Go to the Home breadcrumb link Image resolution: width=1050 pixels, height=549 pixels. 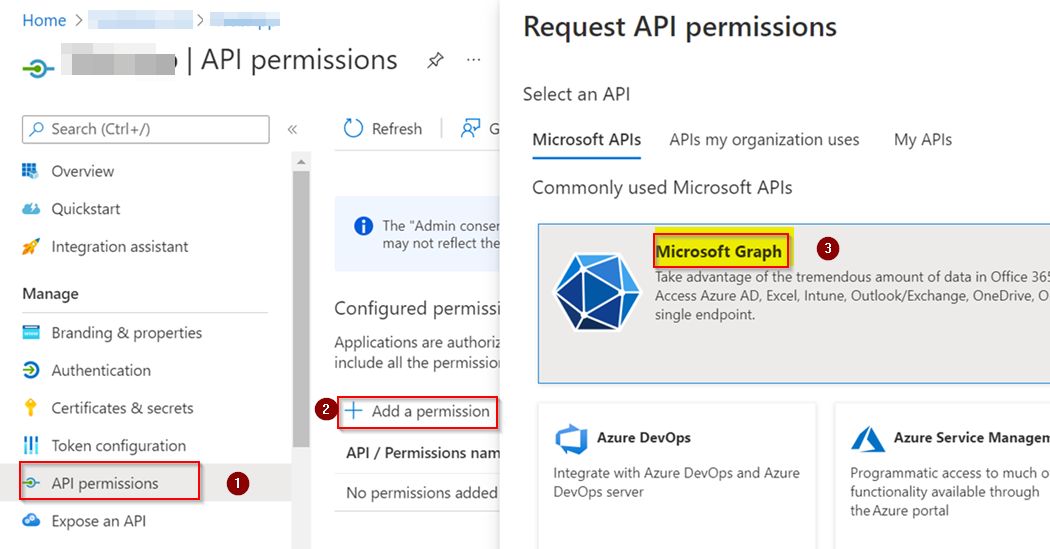coord(44,20)
